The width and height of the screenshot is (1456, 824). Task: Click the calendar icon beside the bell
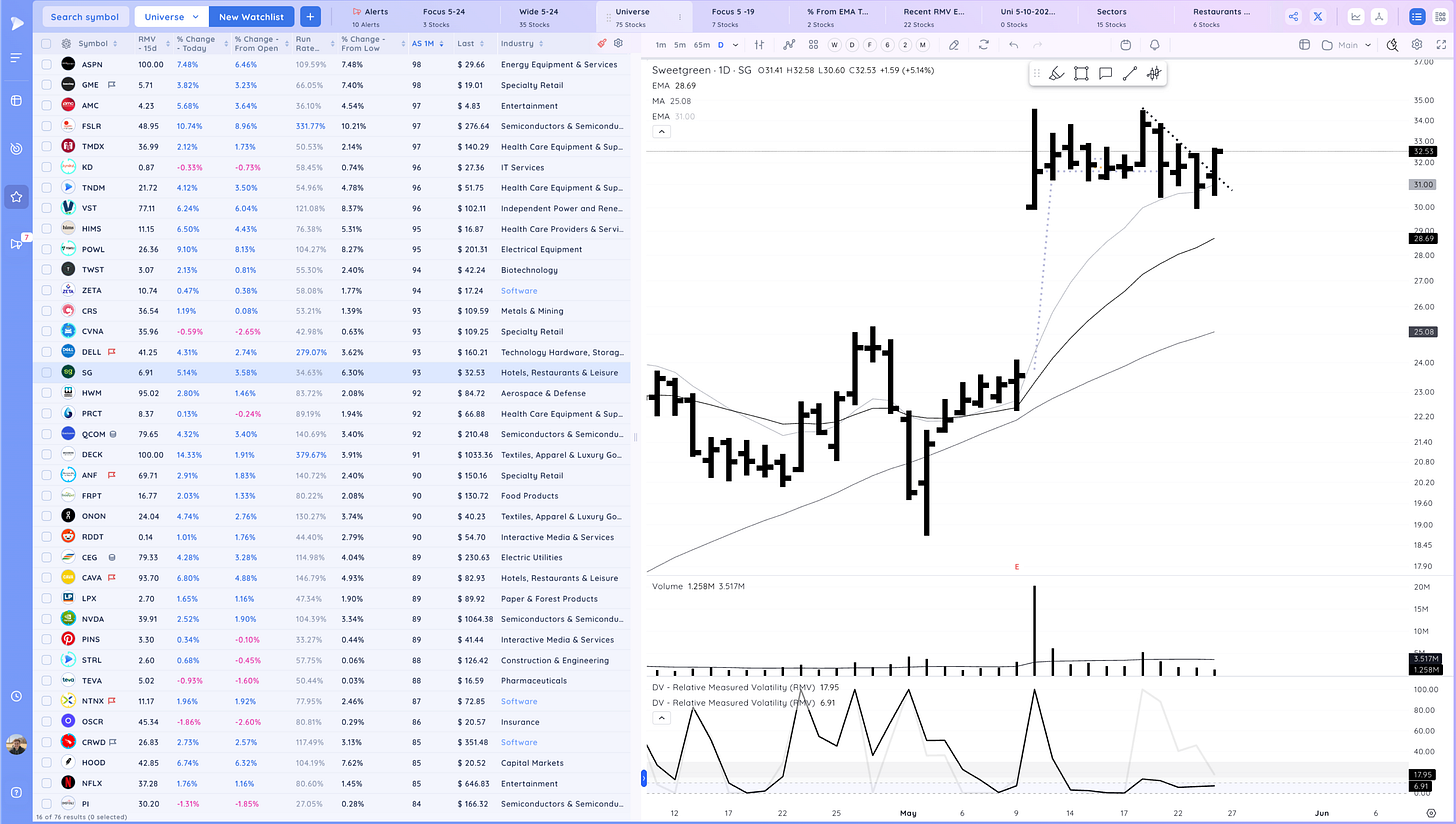coord(1126,44)
